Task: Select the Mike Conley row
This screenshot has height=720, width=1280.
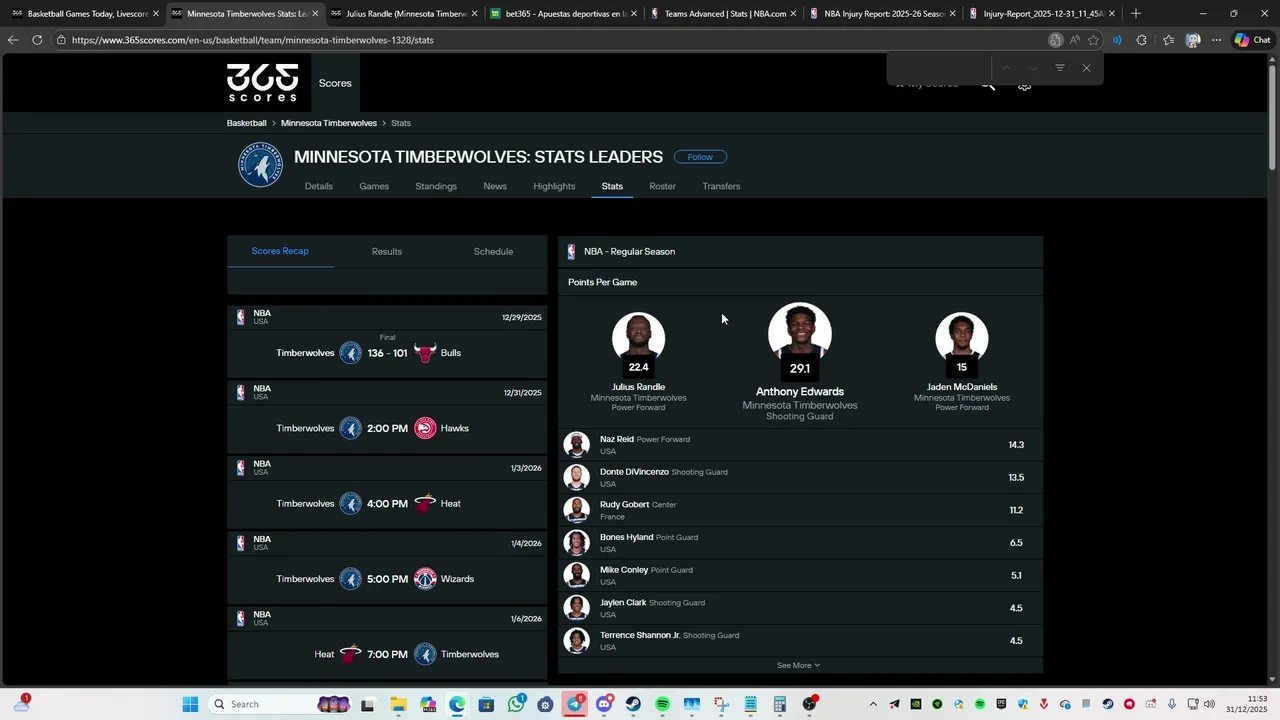Action: (x=800, y=575)
